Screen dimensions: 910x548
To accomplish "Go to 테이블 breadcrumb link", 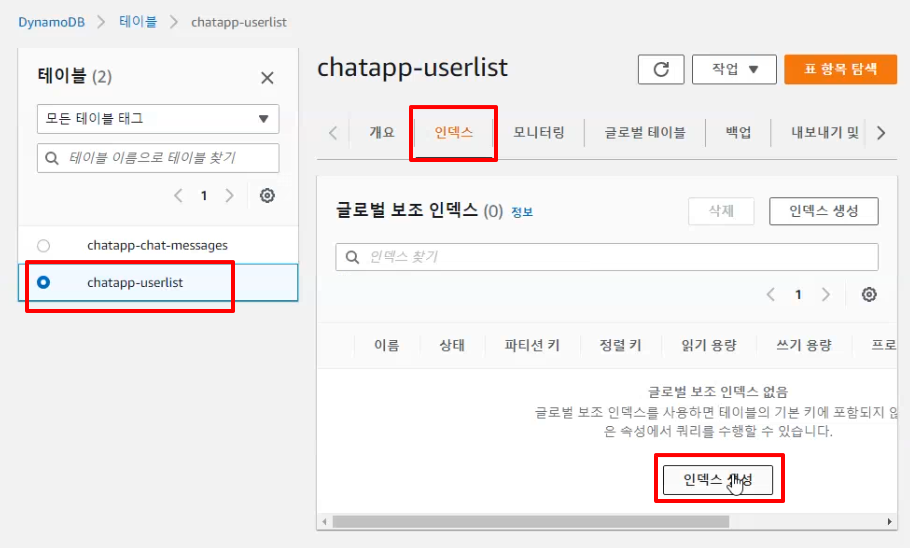I will pos(138,22).
